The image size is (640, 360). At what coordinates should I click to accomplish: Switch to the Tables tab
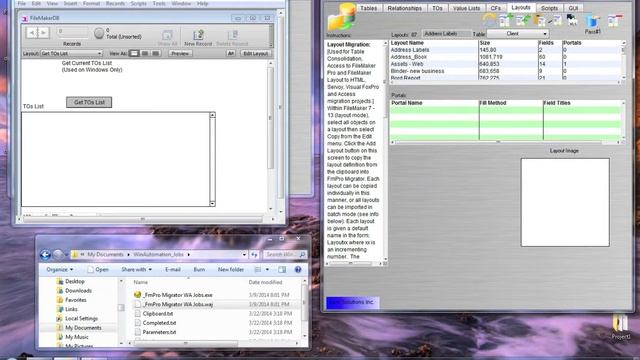coord(369,8)
